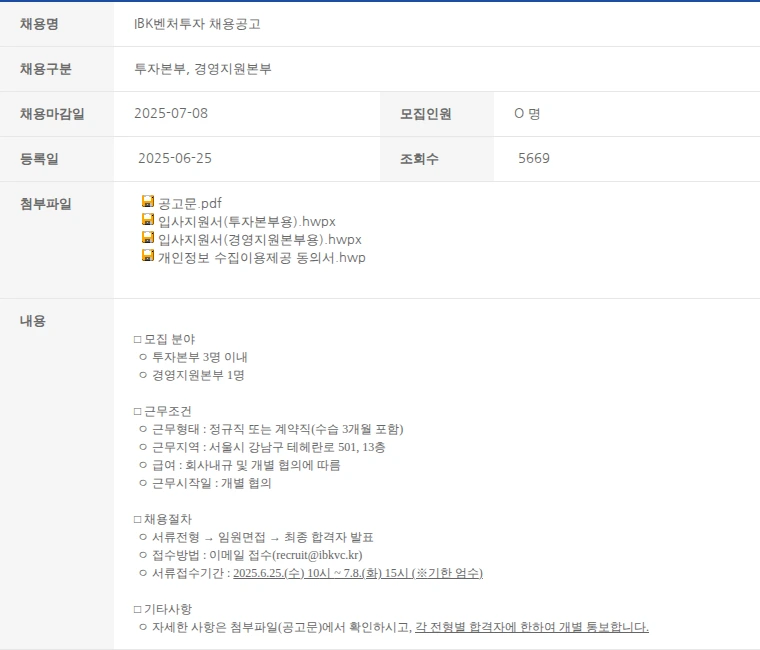Click the 내용 label cell

coord(57,474)
